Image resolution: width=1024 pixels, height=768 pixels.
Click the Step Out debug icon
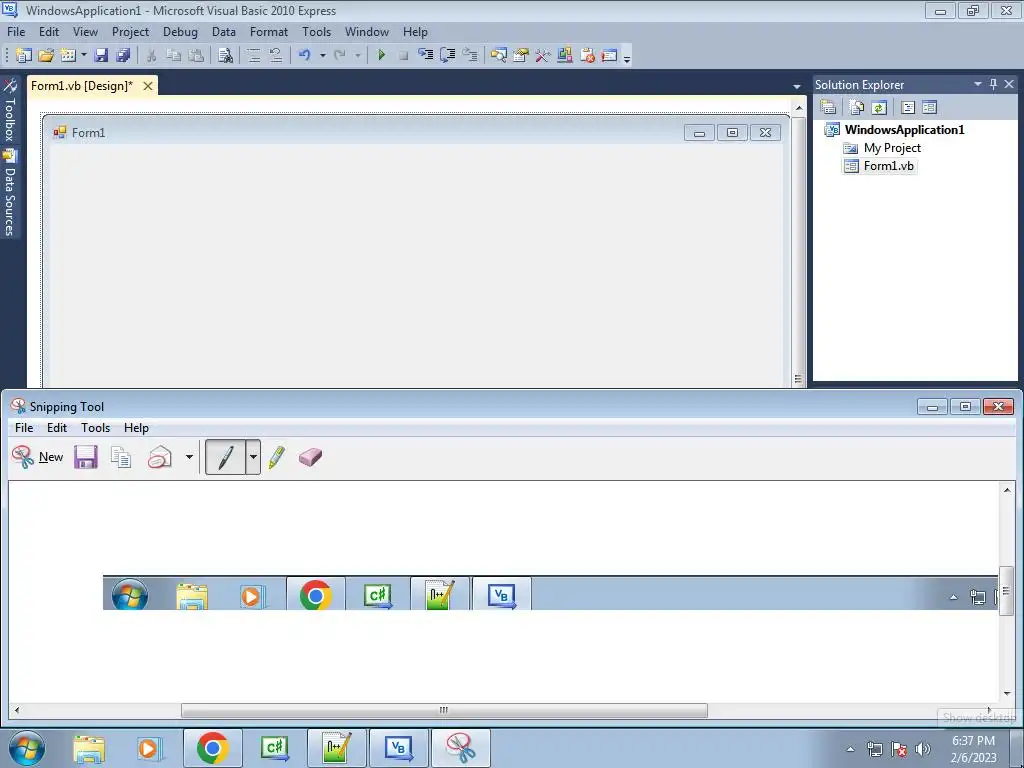[470, 56]
